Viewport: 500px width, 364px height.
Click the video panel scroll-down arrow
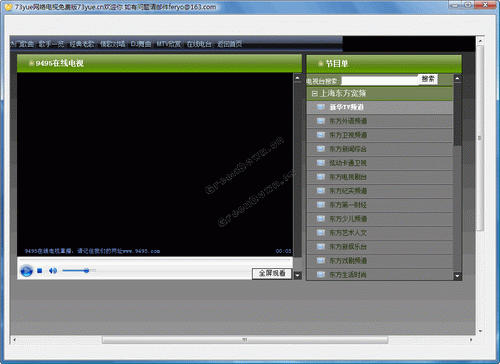[x=297, y=275]
